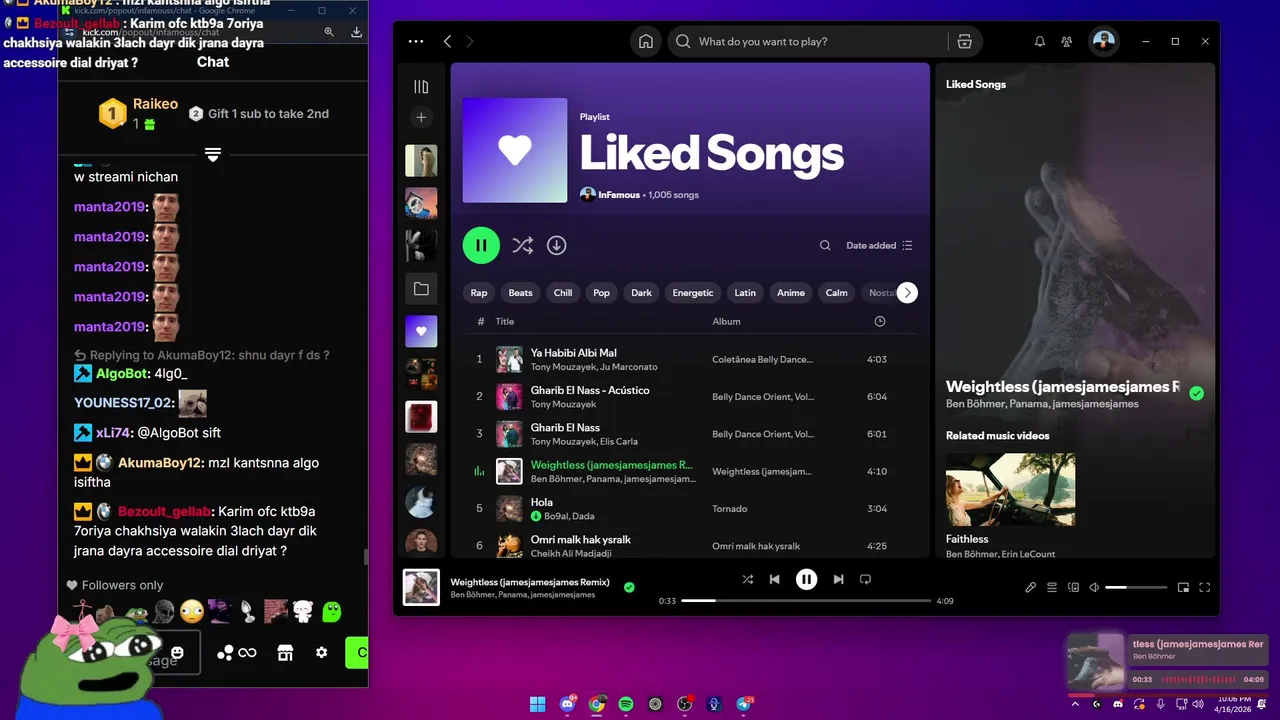Show hidden system tray icons
1280x720 pixels.
pyautogui.click(x=1075, y=704)
